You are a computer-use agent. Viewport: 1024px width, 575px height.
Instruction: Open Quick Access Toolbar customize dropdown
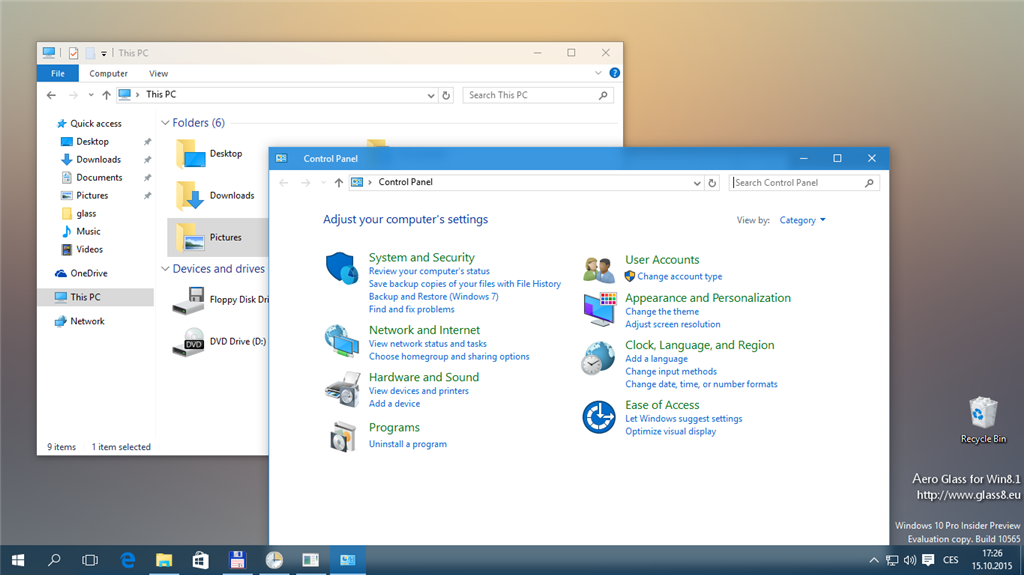(104, 54)
